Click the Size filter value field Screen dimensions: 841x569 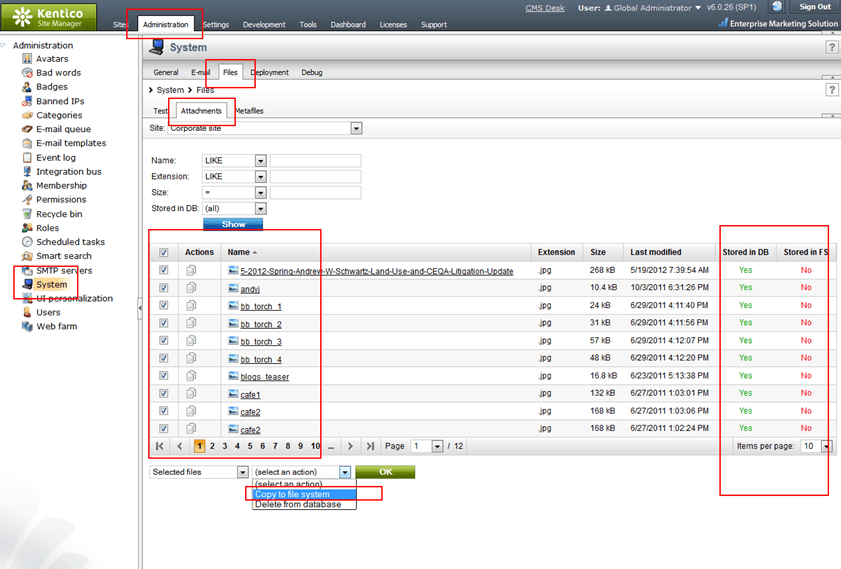coord(316,192)
